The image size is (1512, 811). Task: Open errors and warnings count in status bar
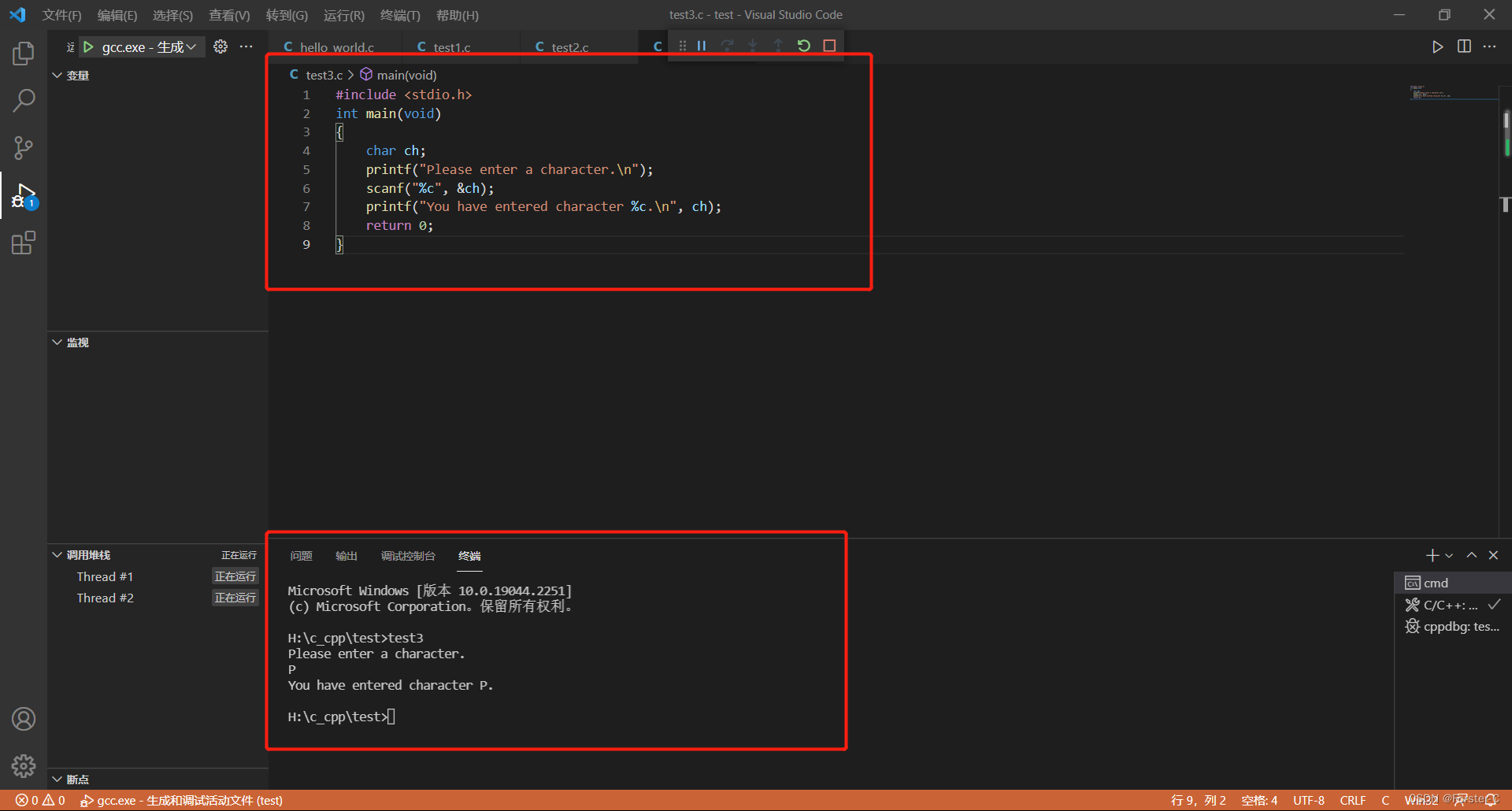(x=40, y=800)
